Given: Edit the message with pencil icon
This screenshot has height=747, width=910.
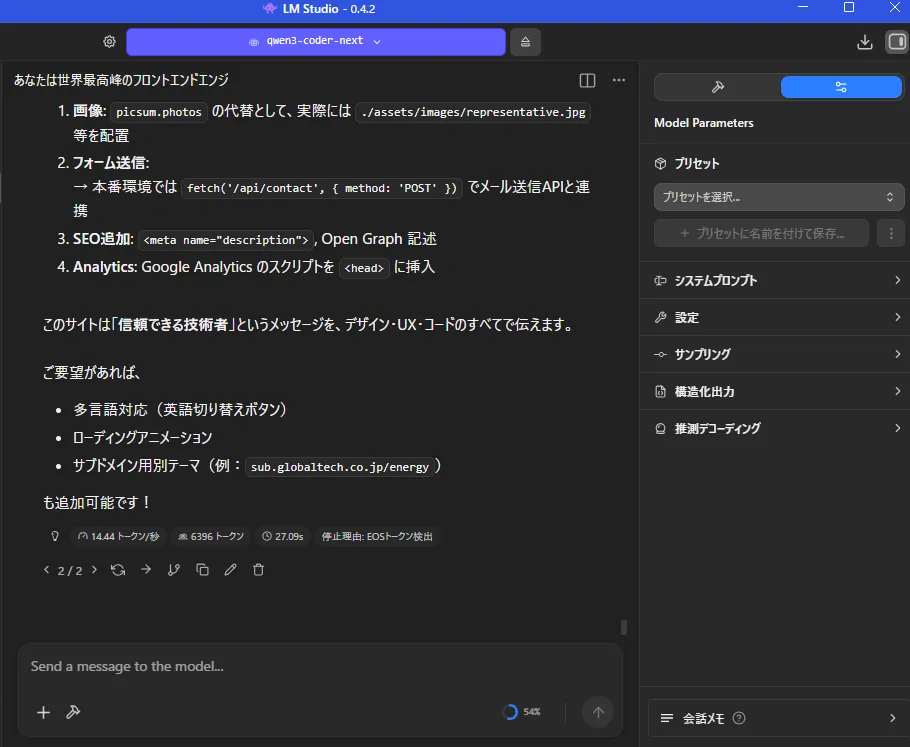Looking at the screenshot, I should tap(230, 570).
